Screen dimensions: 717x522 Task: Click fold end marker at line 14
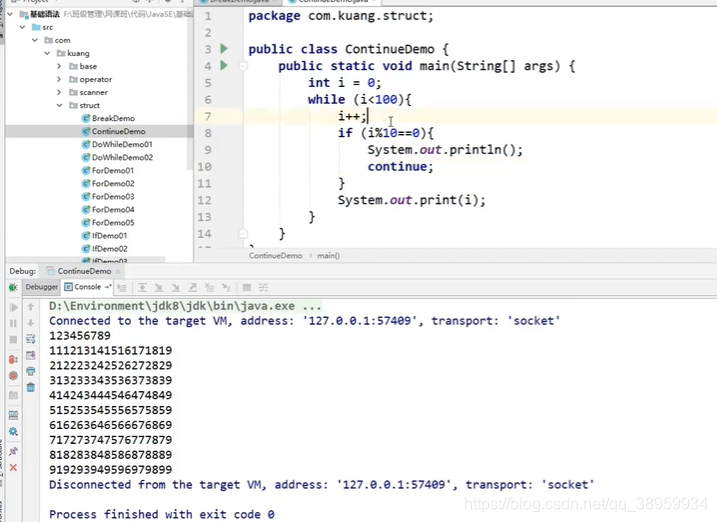click(243, 234)
